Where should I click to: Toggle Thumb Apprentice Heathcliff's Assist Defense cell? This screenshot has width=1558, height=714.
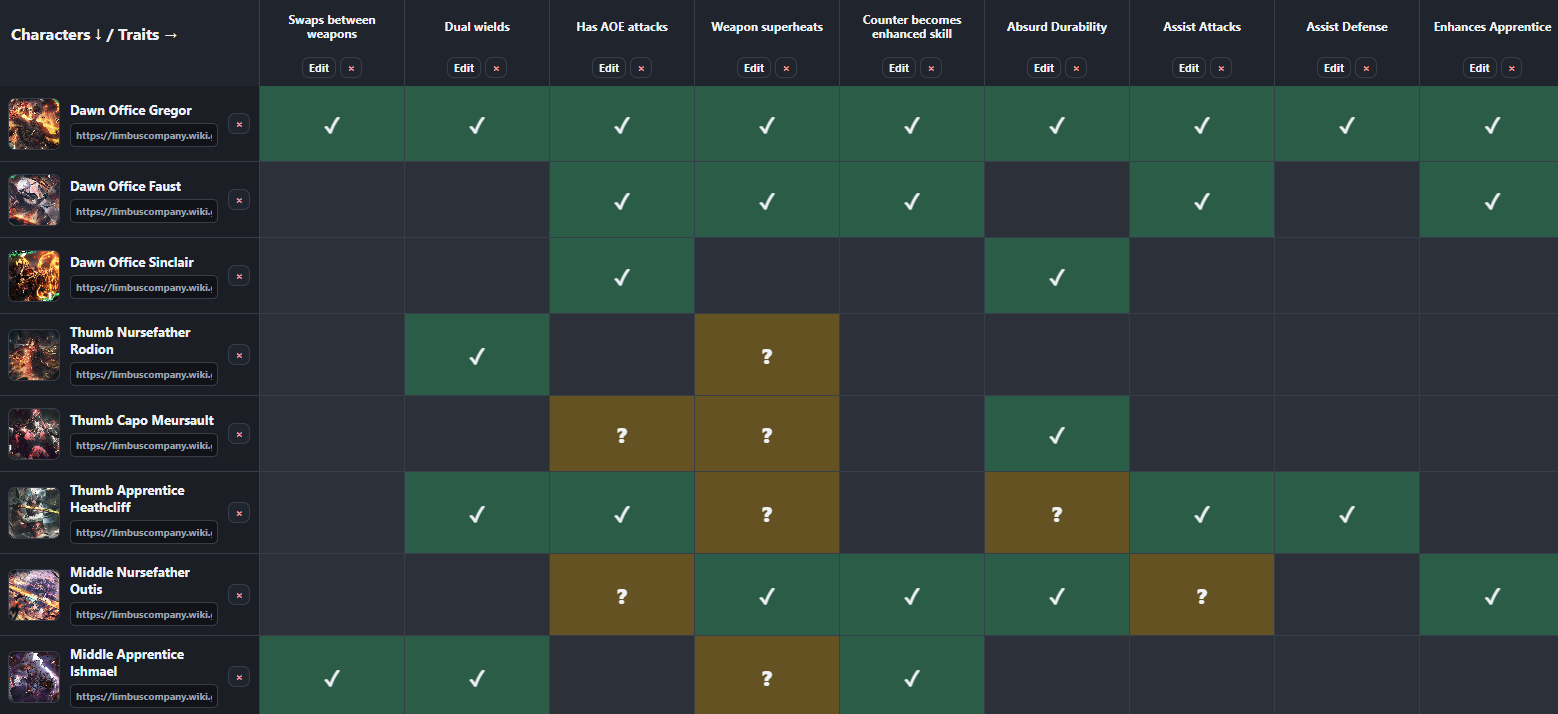click(x=1347, y=513)
